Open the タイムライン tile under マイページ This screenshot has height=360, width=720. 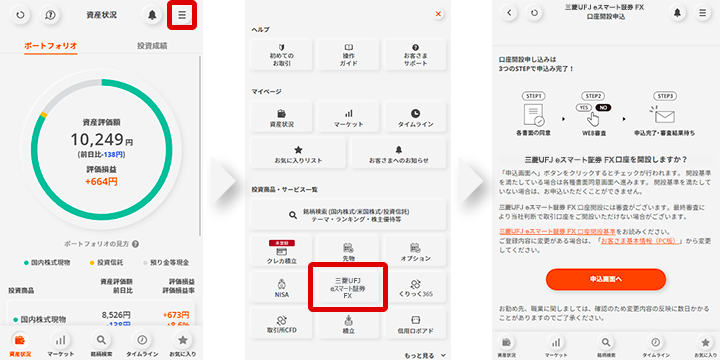[415, 117]
